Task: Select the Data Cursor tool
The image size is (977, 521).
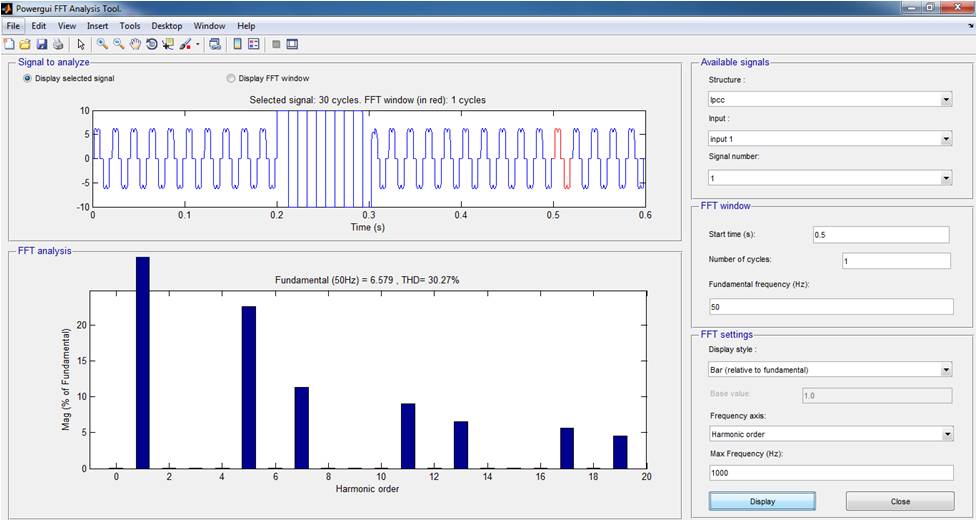Action: (x=168, y=44)
